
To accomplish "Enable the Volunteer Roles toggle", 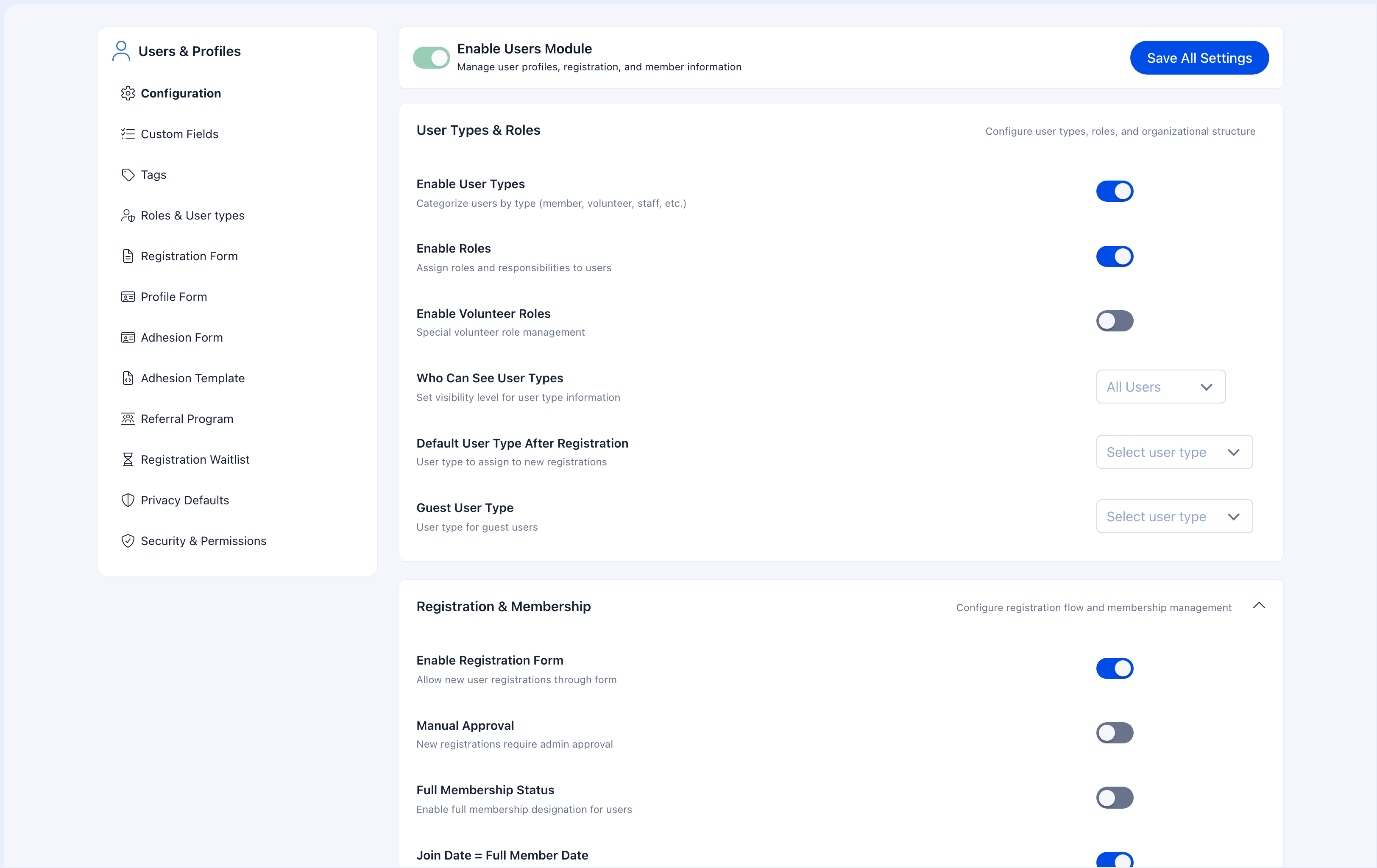I will (x=1115, y=321).
